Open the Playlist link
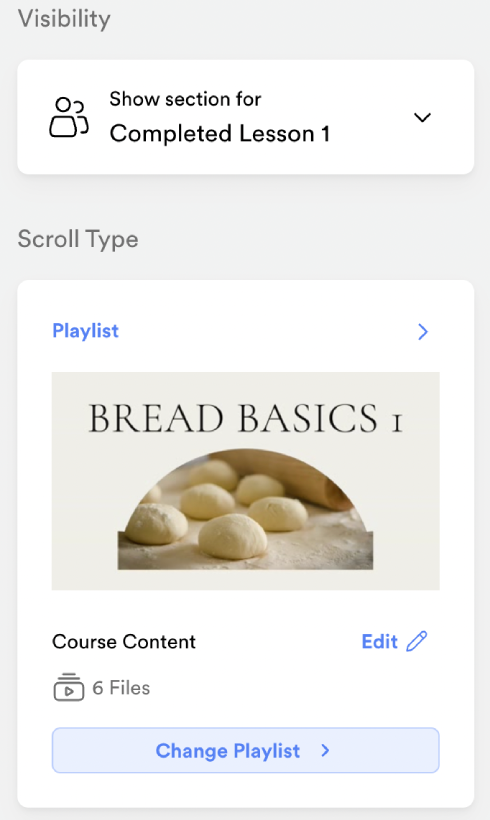 tap(86, 331)
